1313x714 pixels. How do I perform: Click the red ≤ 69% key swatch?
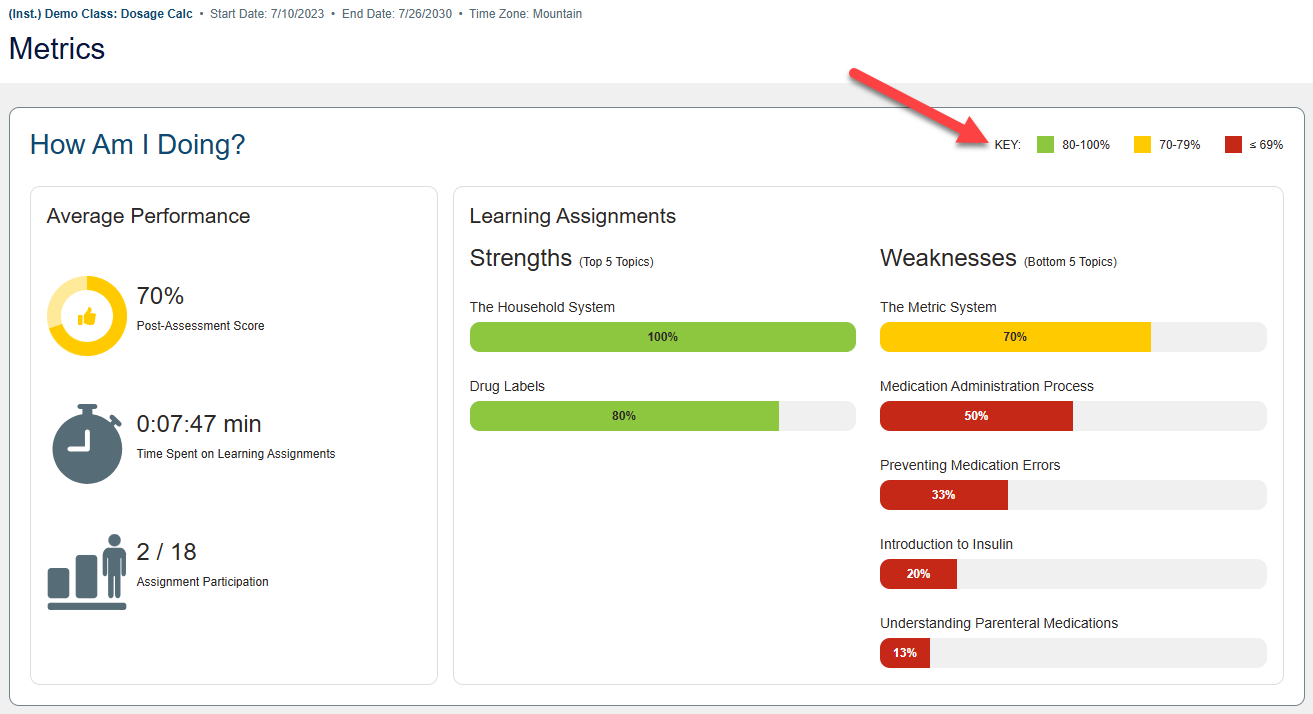pyautogui.click(x=1233, y=145)
